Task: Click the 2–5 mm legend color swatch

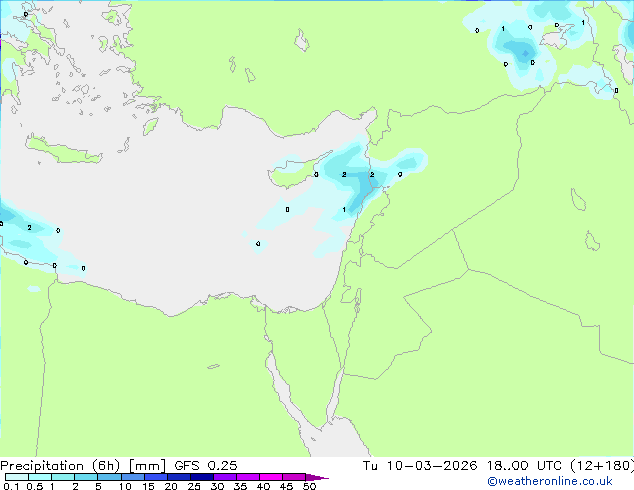Action: click(x=86, y=477)
